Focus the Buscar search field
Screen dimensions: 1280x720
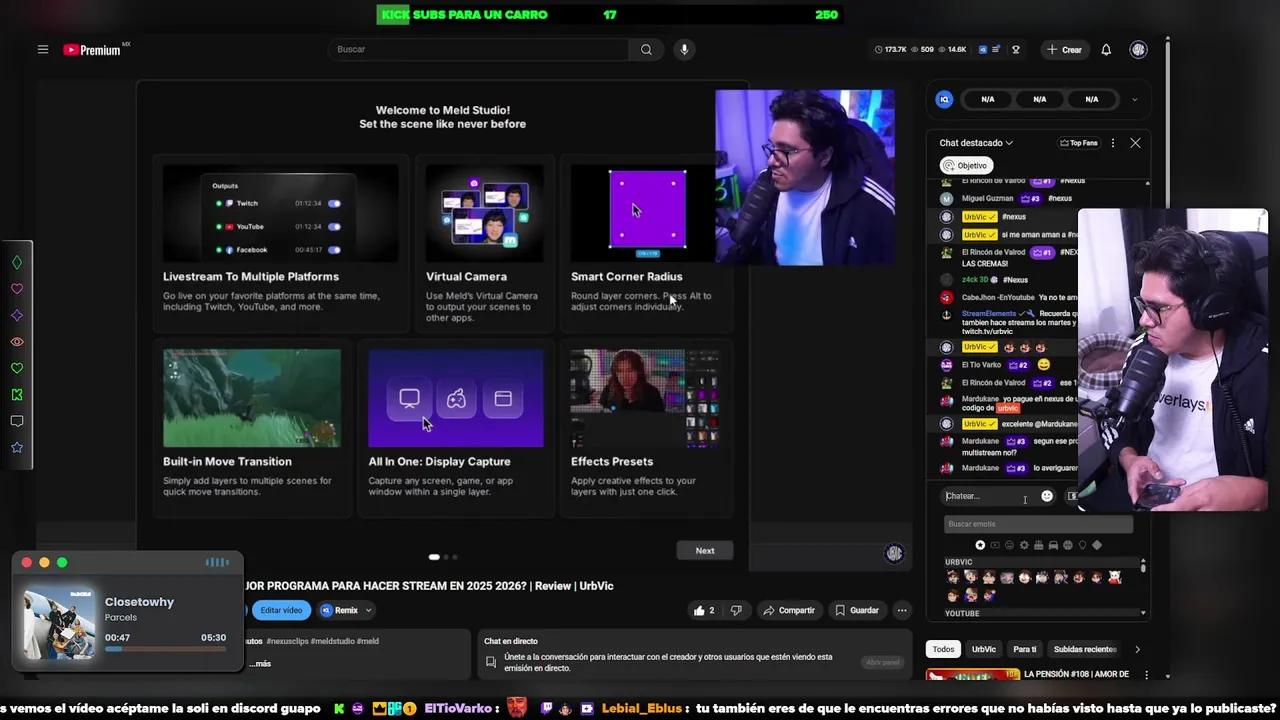479,49
